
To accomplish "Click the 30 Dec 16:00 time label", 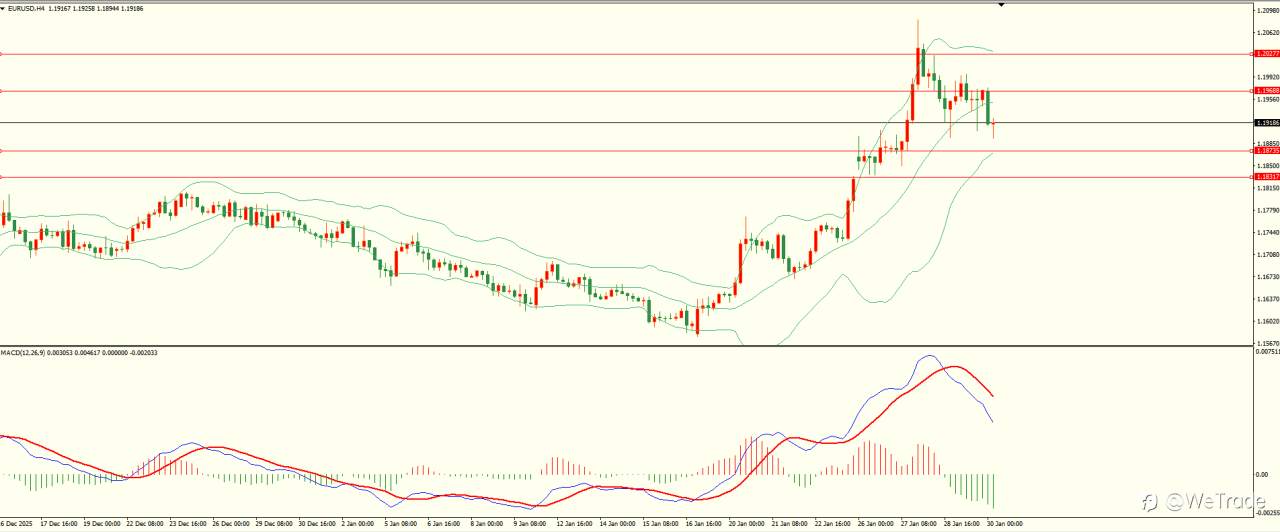I will pos(318,523).
